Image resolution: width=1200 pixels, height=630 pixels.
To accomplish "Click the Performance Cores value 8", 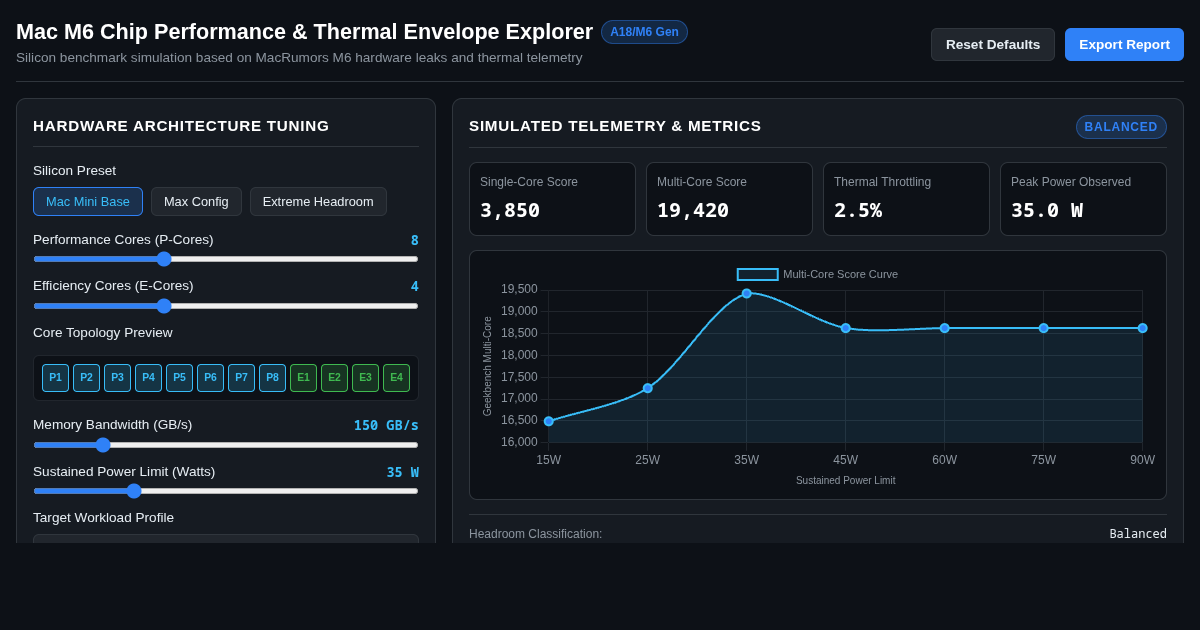I will pyautogui.click(x=414, y=240).
